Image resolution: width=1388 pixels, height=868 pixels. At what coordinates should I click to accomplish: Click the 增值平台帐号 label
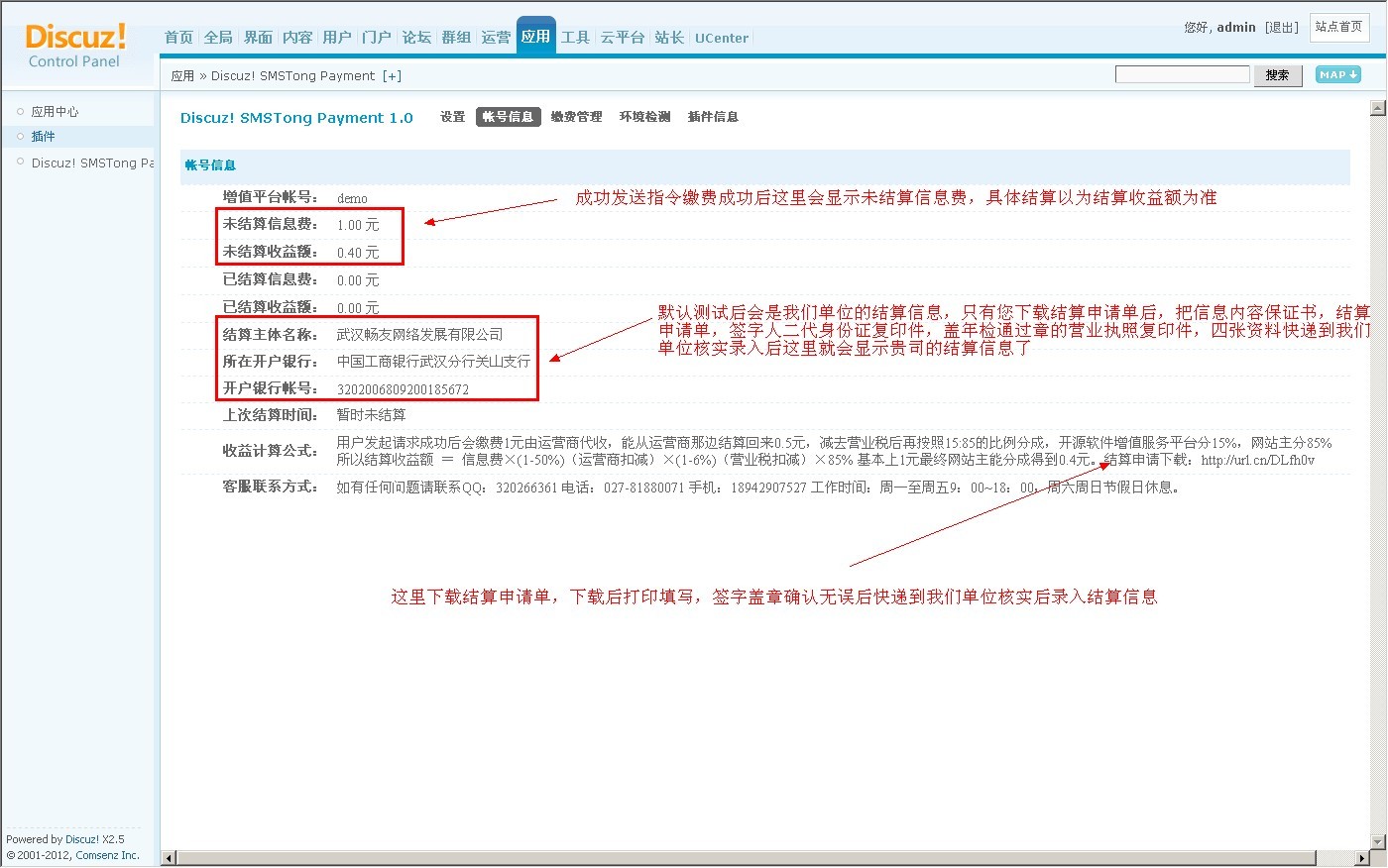pyautogui.click(x=270, y=197)
